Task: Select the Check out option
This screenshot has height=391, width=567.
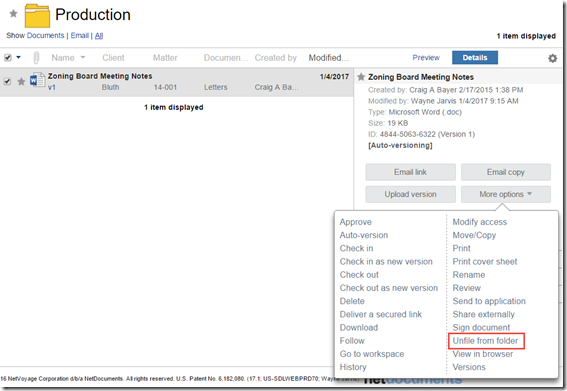Action: tap(359, 275)
